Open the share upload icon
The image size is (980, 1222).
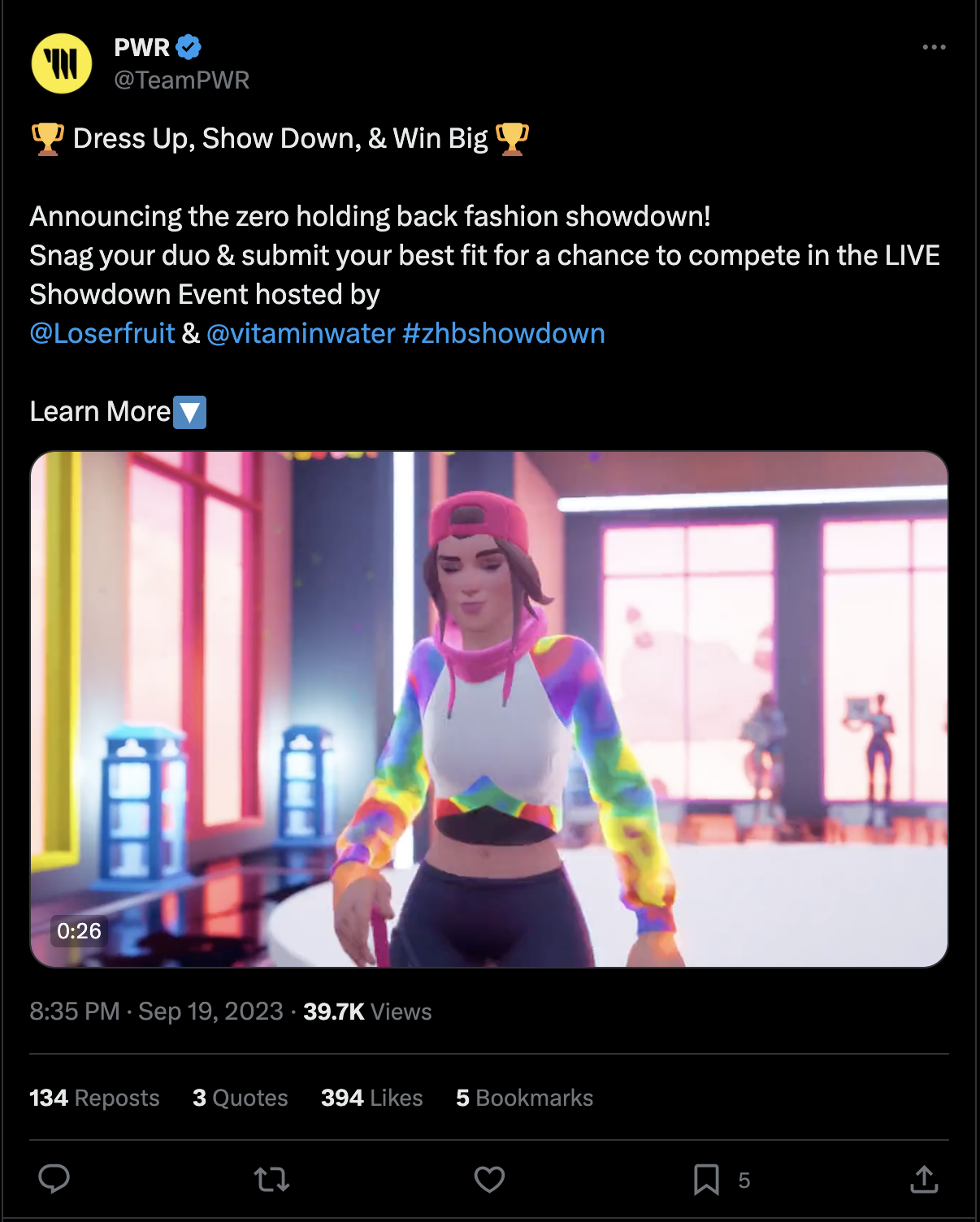pos(924,1179)
